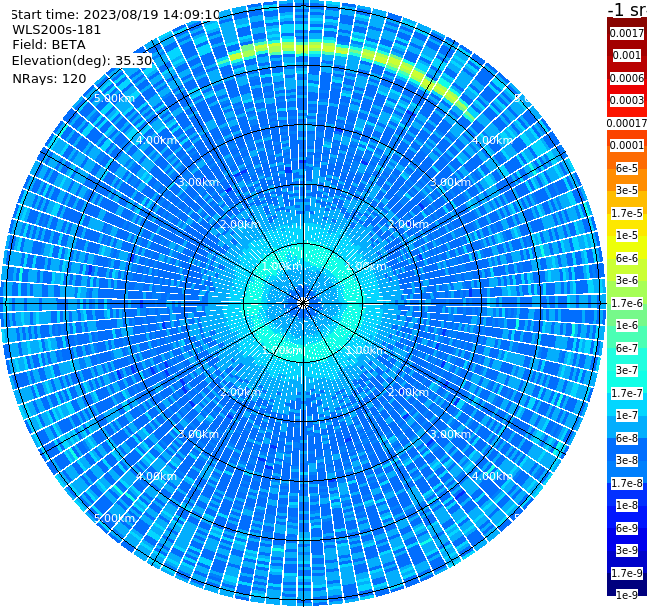647x607 pixels.
Task: Select the 0.001 colorbar tick label
Action: coord(627,55)
